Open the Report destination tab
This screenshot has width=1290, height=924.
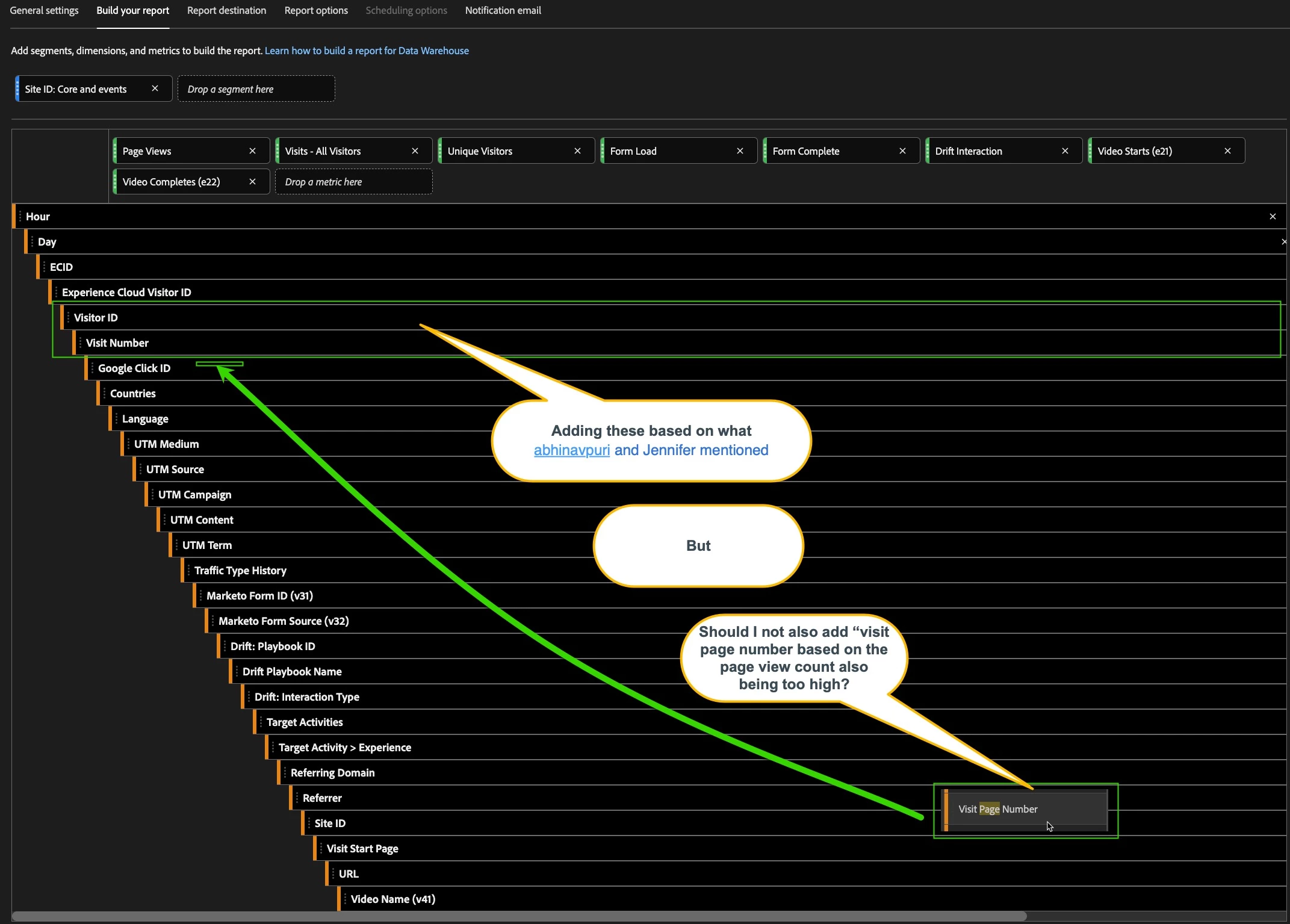pos(226,10)
